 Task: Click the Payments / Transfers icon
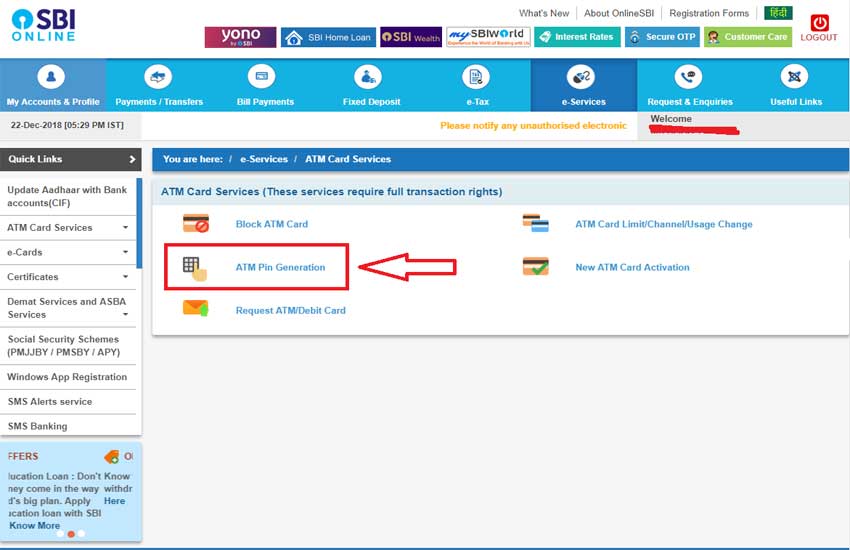(158, 77)
